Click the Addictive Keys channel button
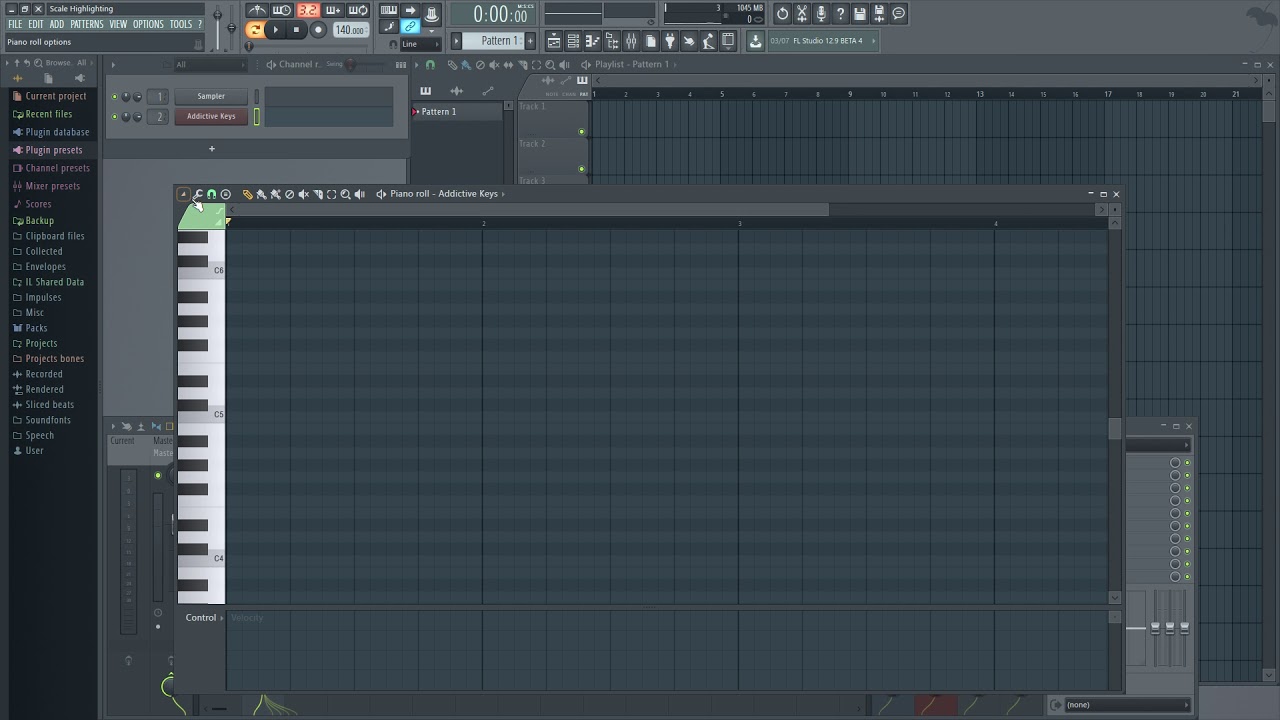 (x=211, y=117)
